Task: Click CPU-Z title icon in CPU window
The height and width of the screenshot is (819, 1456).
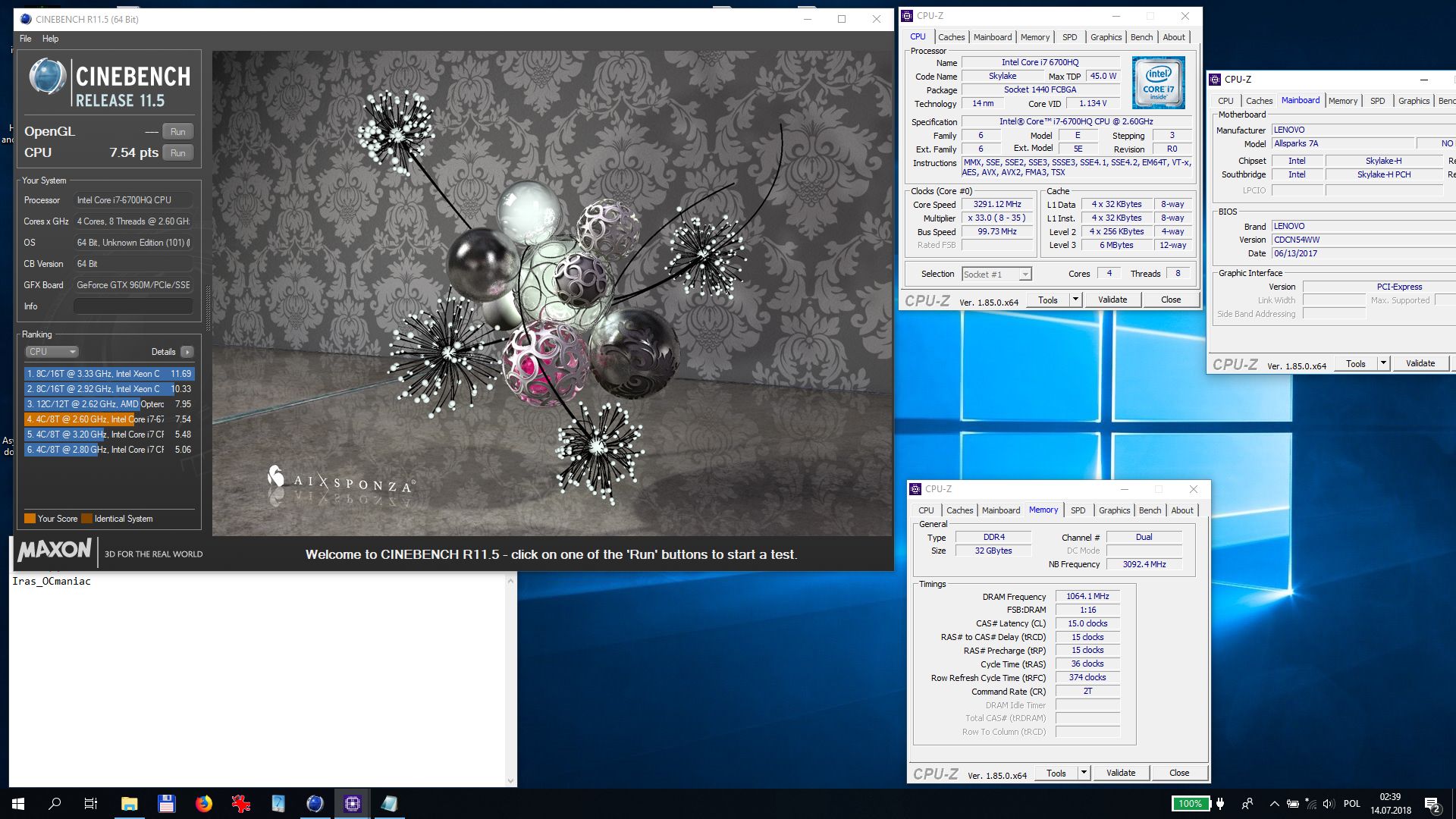Action: pos(907,16)
